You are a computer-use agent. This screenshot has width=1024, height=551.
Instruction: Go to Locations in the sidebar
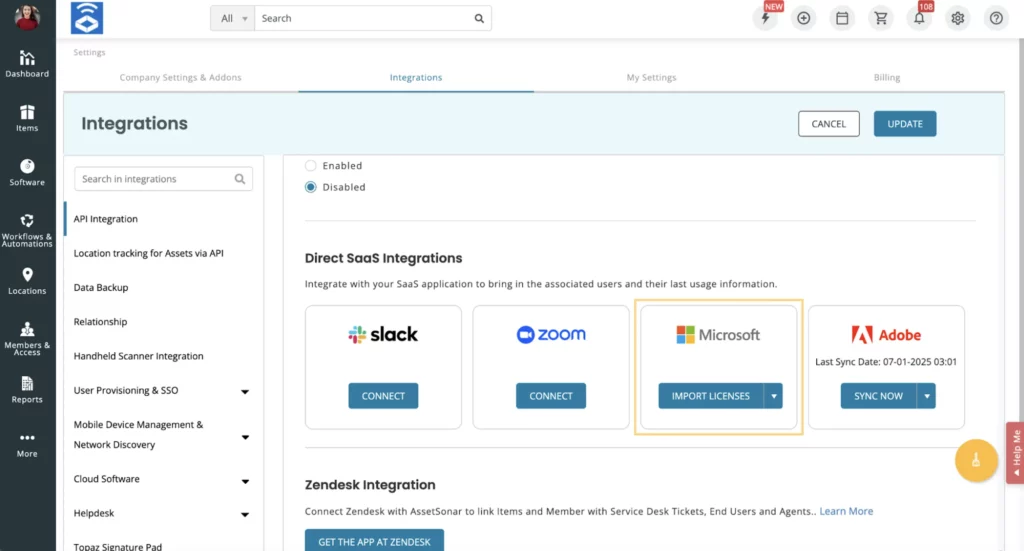tap(27, 281)
